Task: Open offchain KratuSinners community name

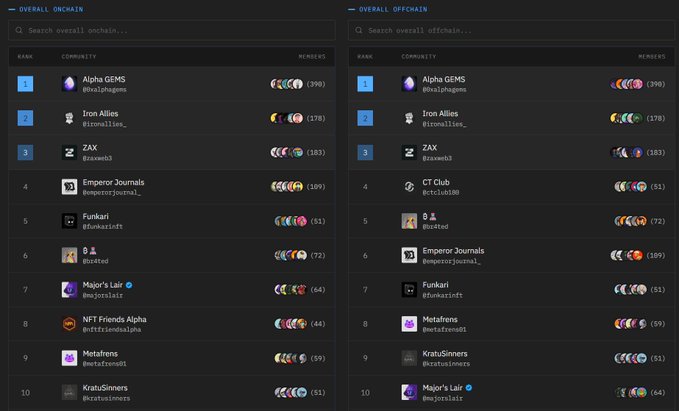Action: (445, 354)
